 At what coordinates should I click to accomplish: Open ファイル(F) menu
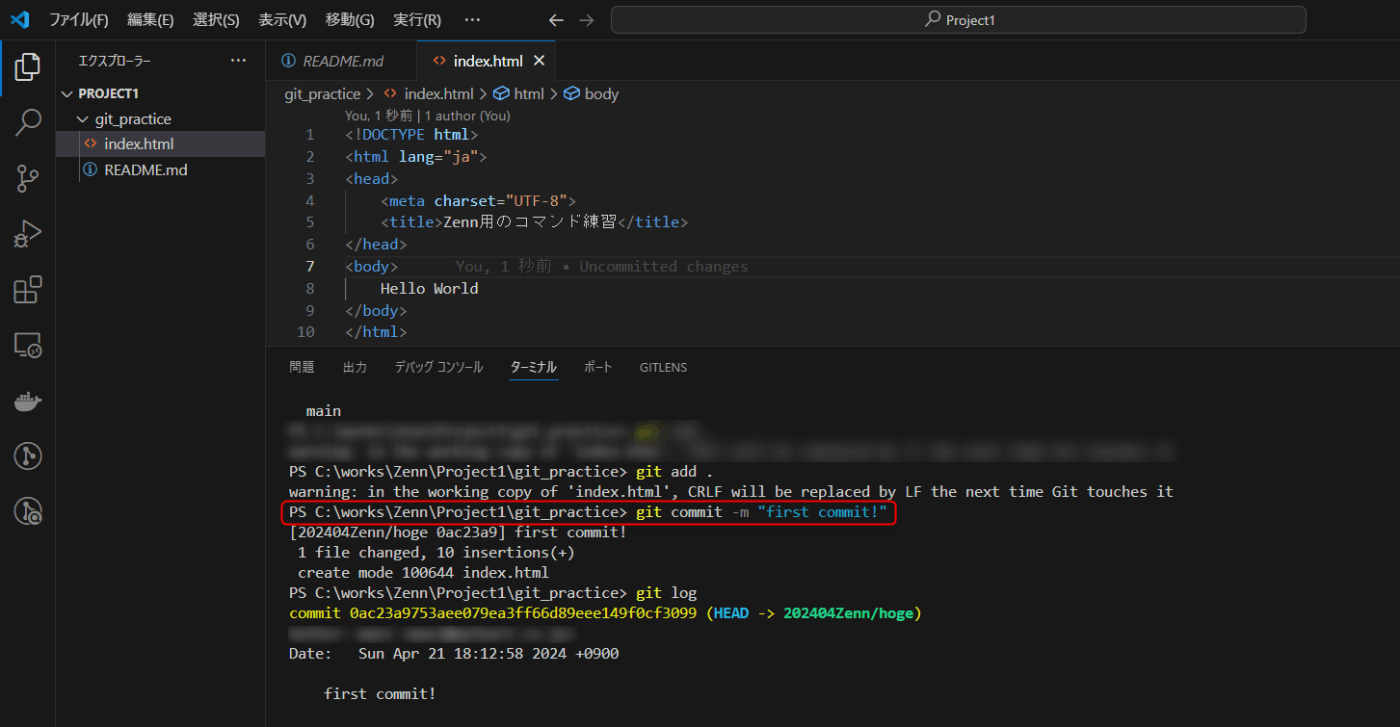tap(79, 20)
